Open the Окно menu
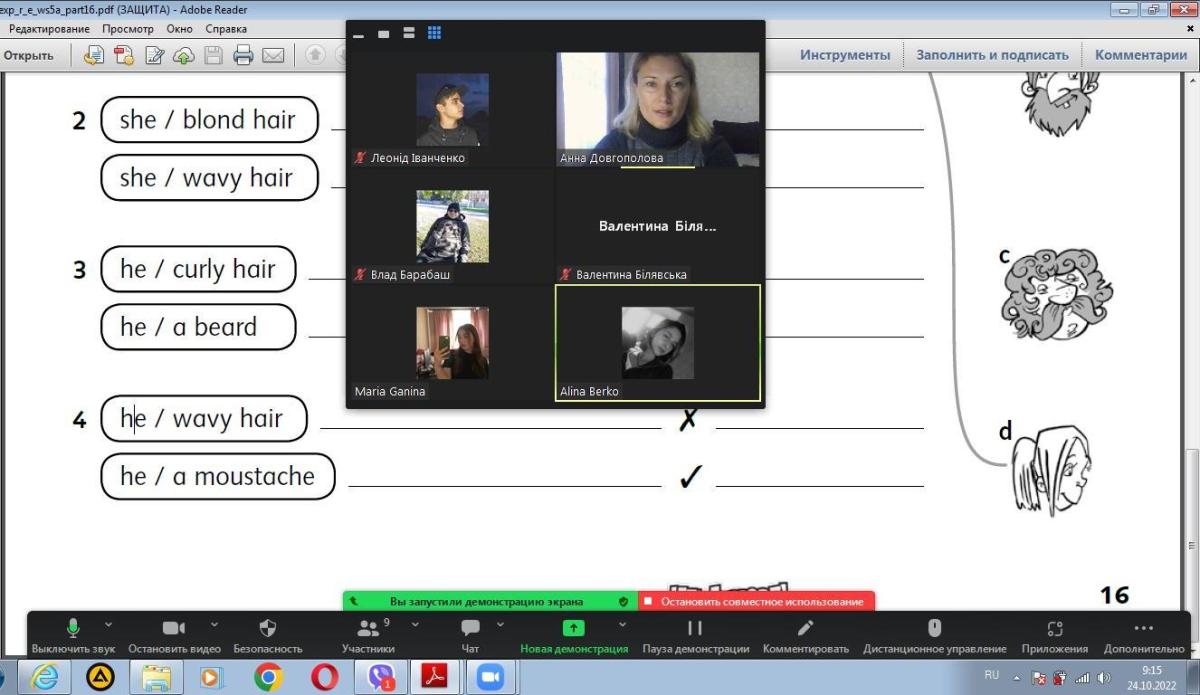 (x=180, y=29)
